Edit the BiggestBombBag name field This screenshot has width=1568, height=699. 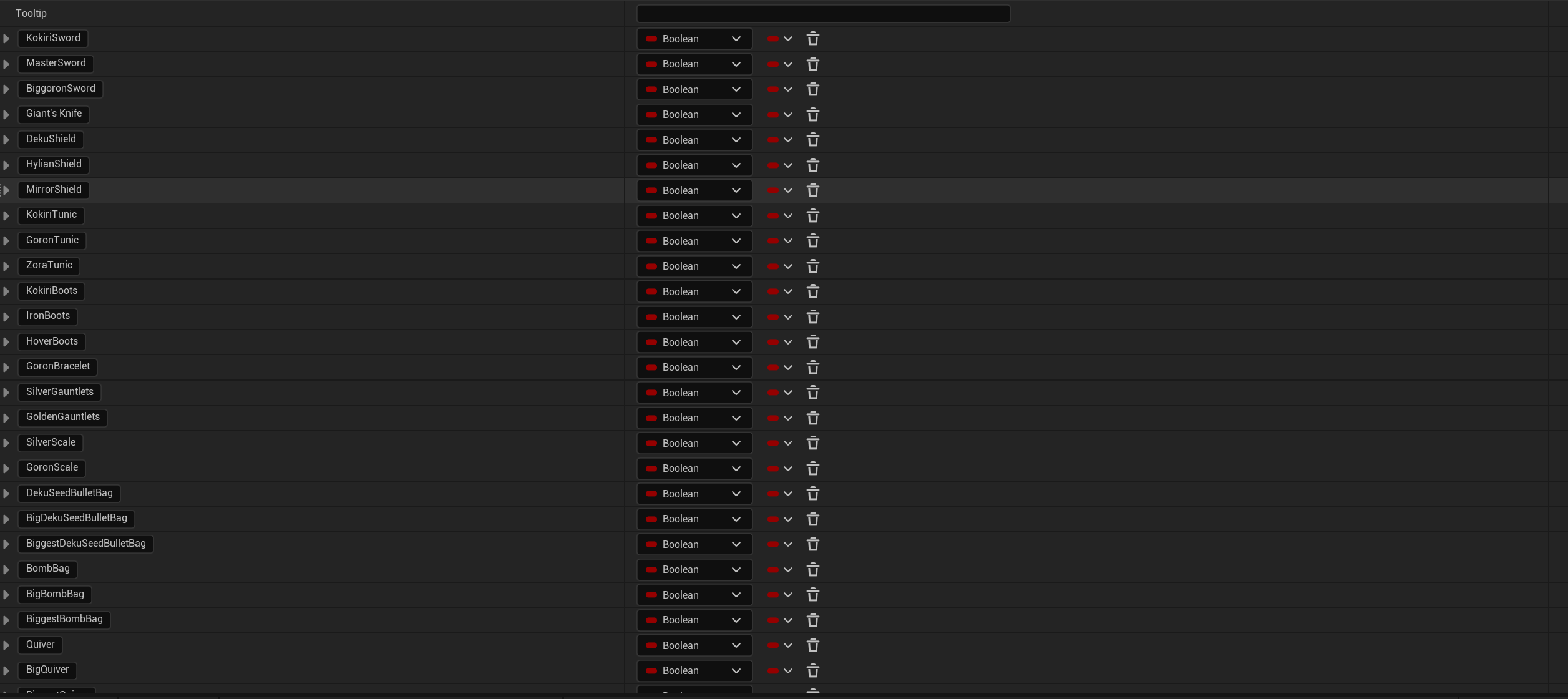pos(64,619)
